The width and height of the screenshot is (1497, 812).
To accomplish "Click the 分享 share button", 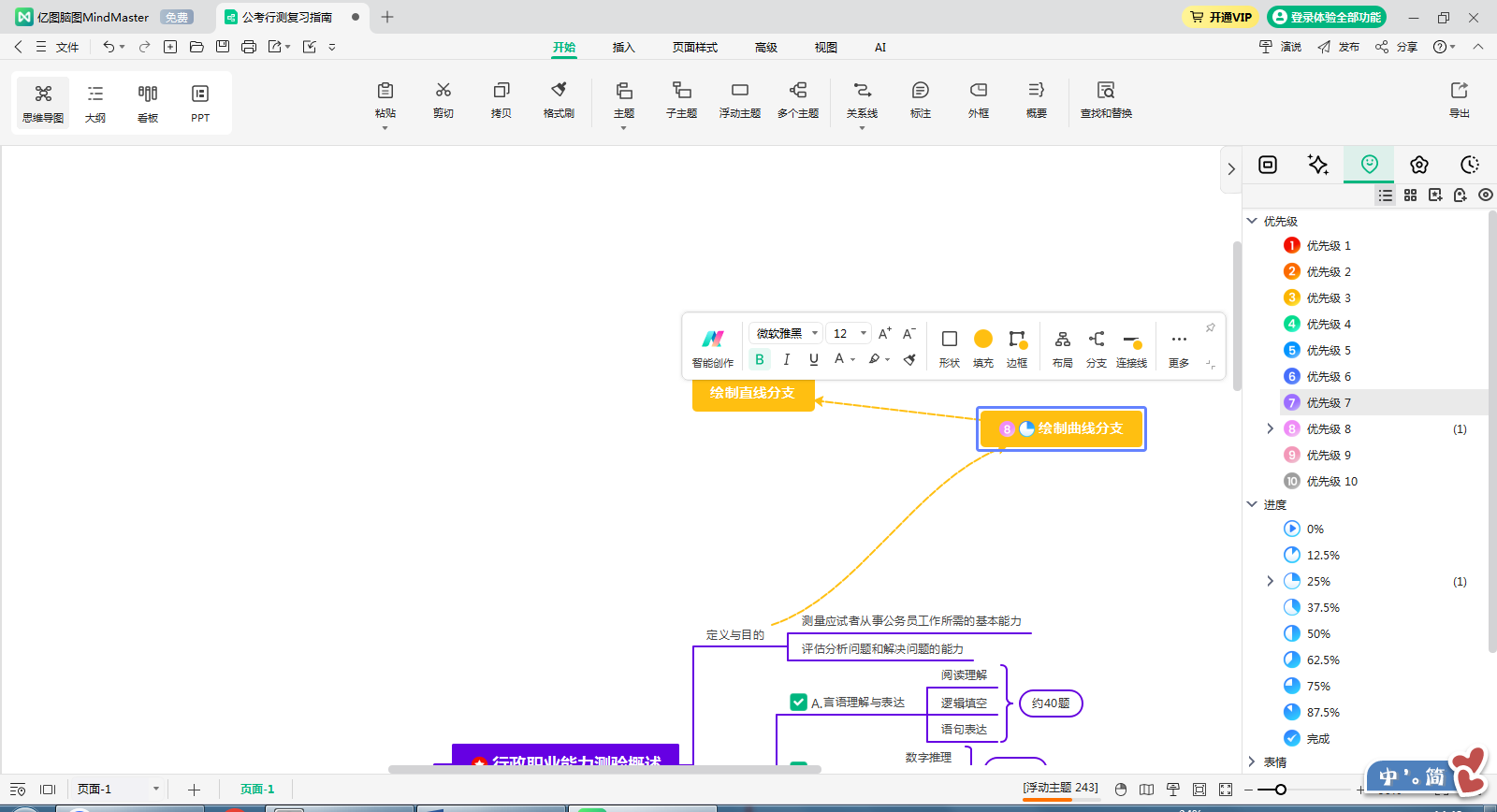I will [1397, 47].
